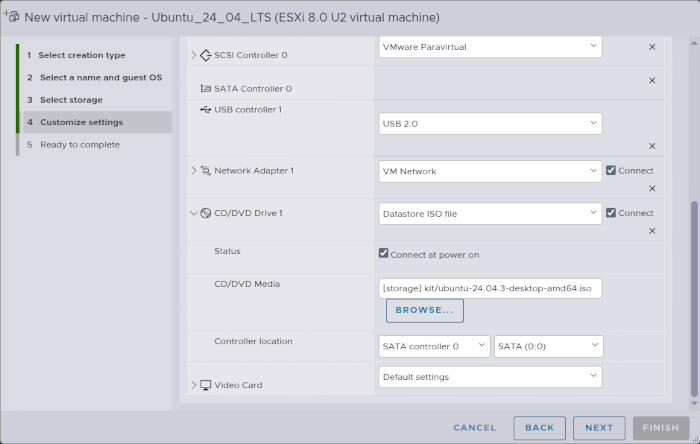Click the CD/DVD Drive disc icon
The width and height of the screenshot is (700, 444).
click(206, 213)
